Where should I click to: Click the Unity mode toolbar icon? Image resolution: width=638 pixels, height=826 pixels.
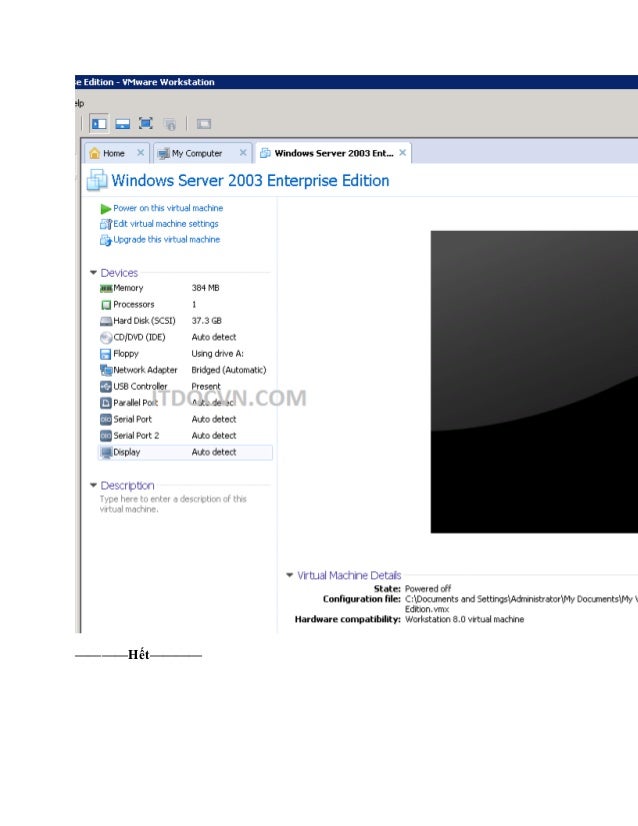pyautogui.click(x=170, y=124)
